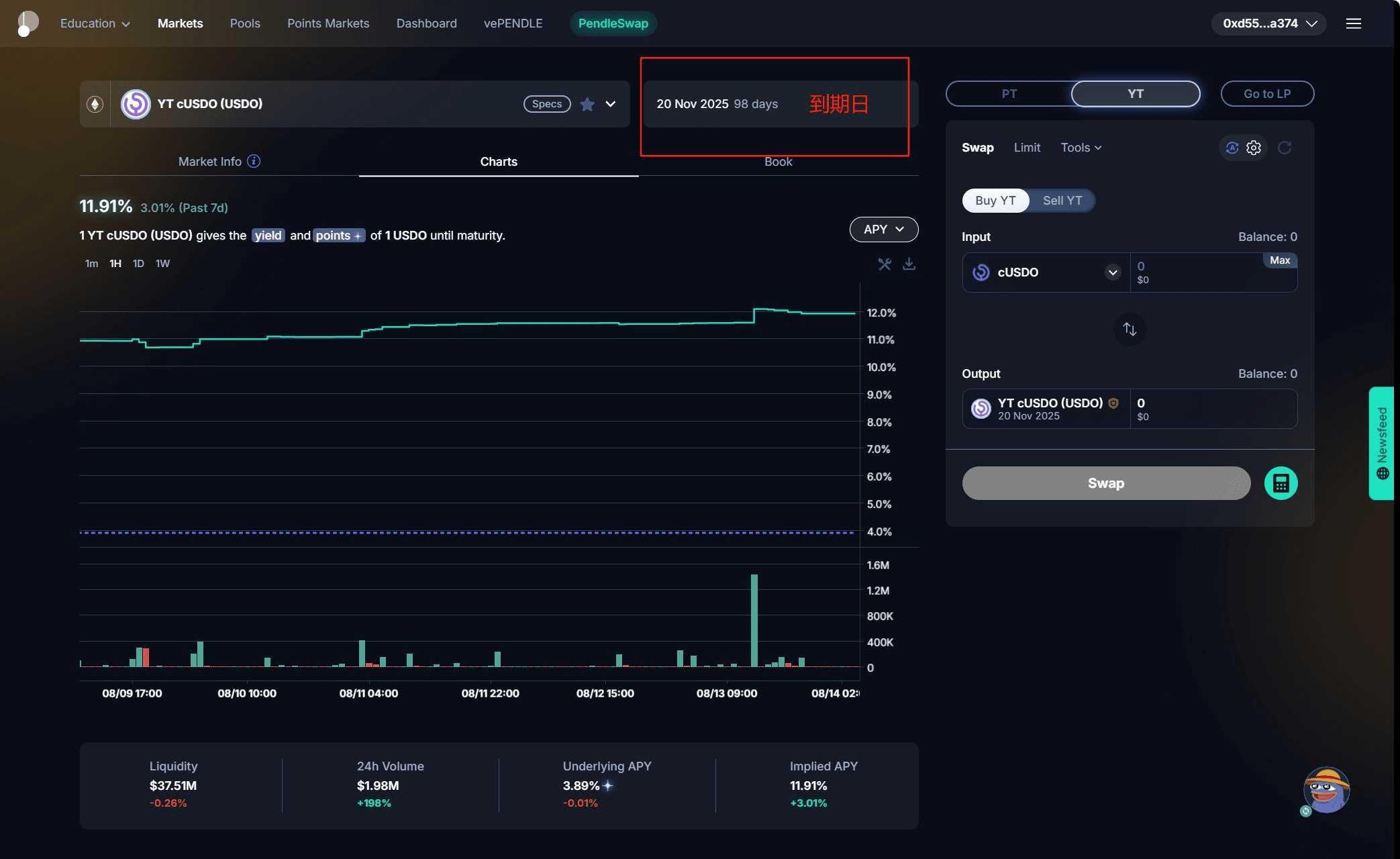Image resolution: width=1400 pixels, height=859 pixels.
Task: Open vePENDLE nav item
Action: [x=513, y=23]
